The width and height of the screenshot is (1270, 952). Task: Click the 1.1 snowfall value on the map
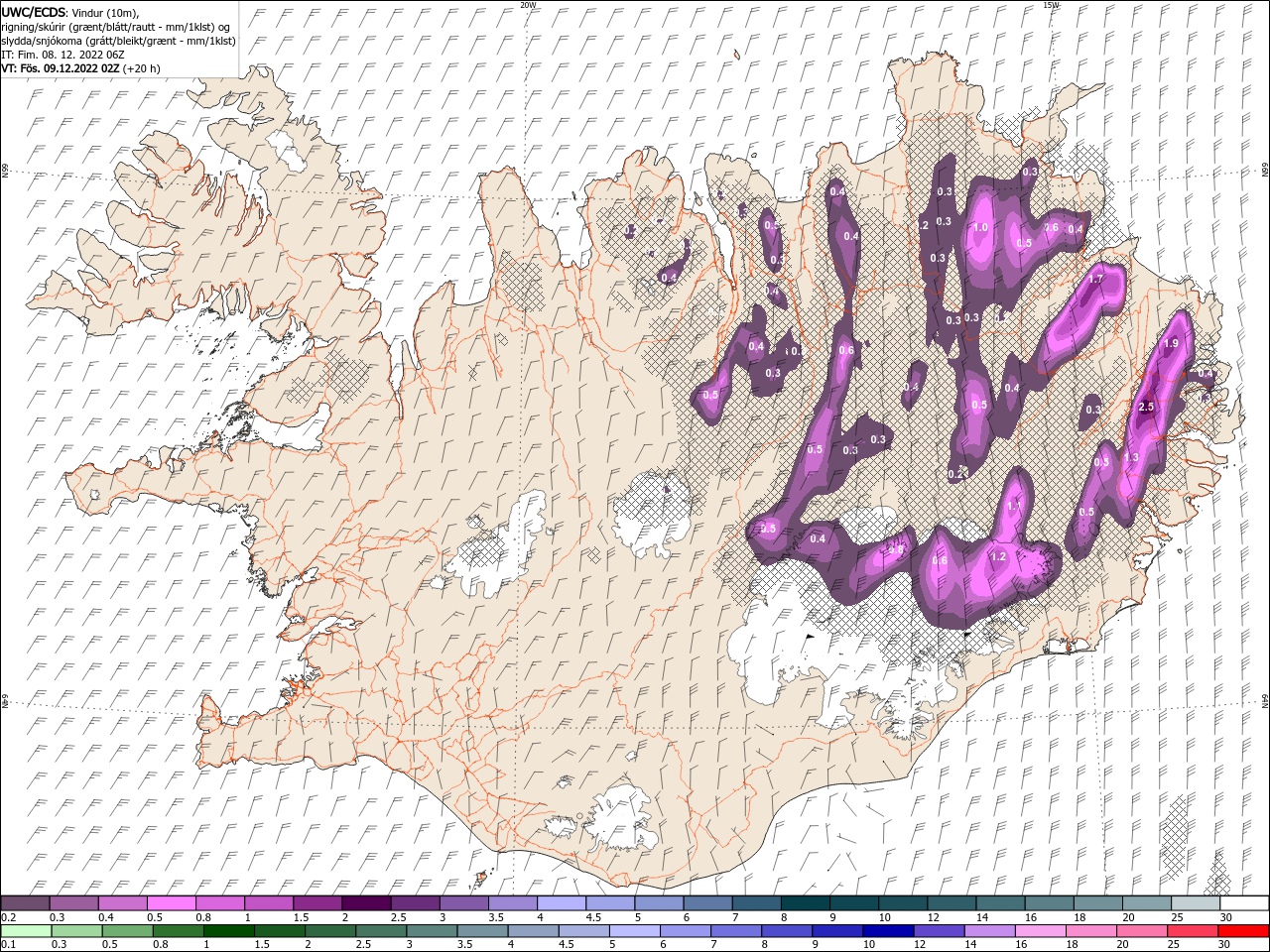(1014, 506)
